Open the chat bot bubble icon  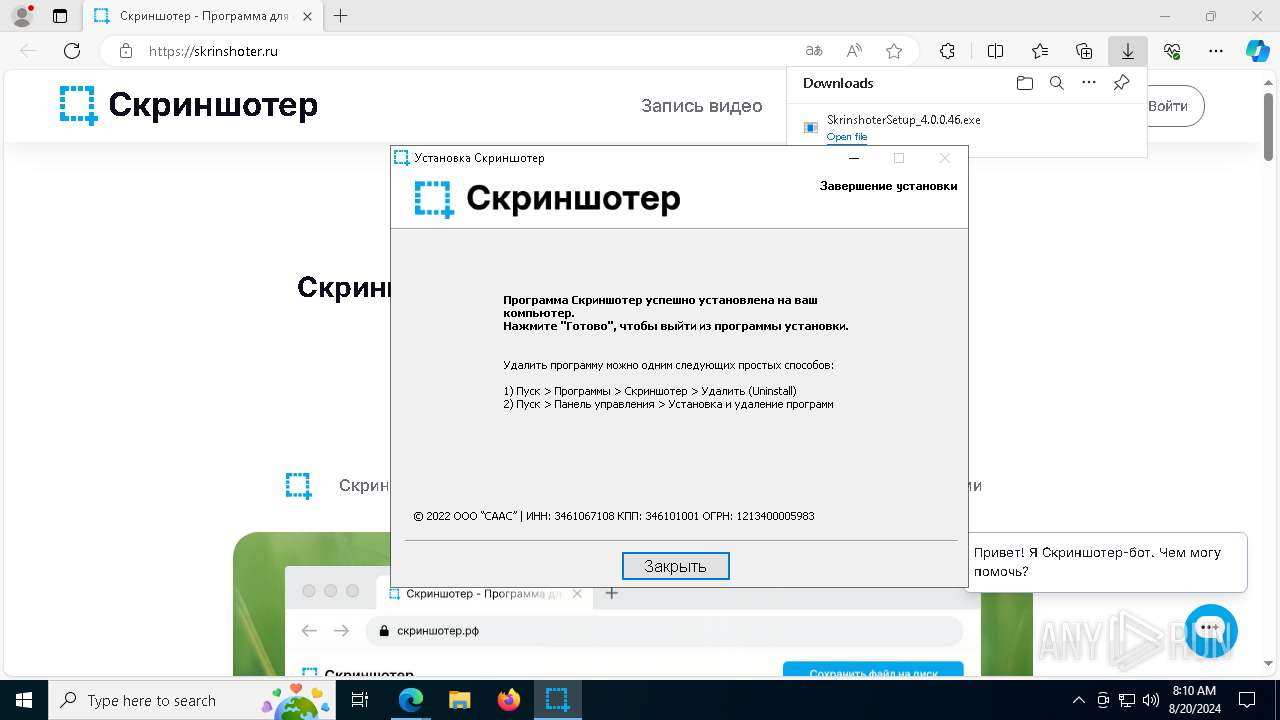[1211, 630]
